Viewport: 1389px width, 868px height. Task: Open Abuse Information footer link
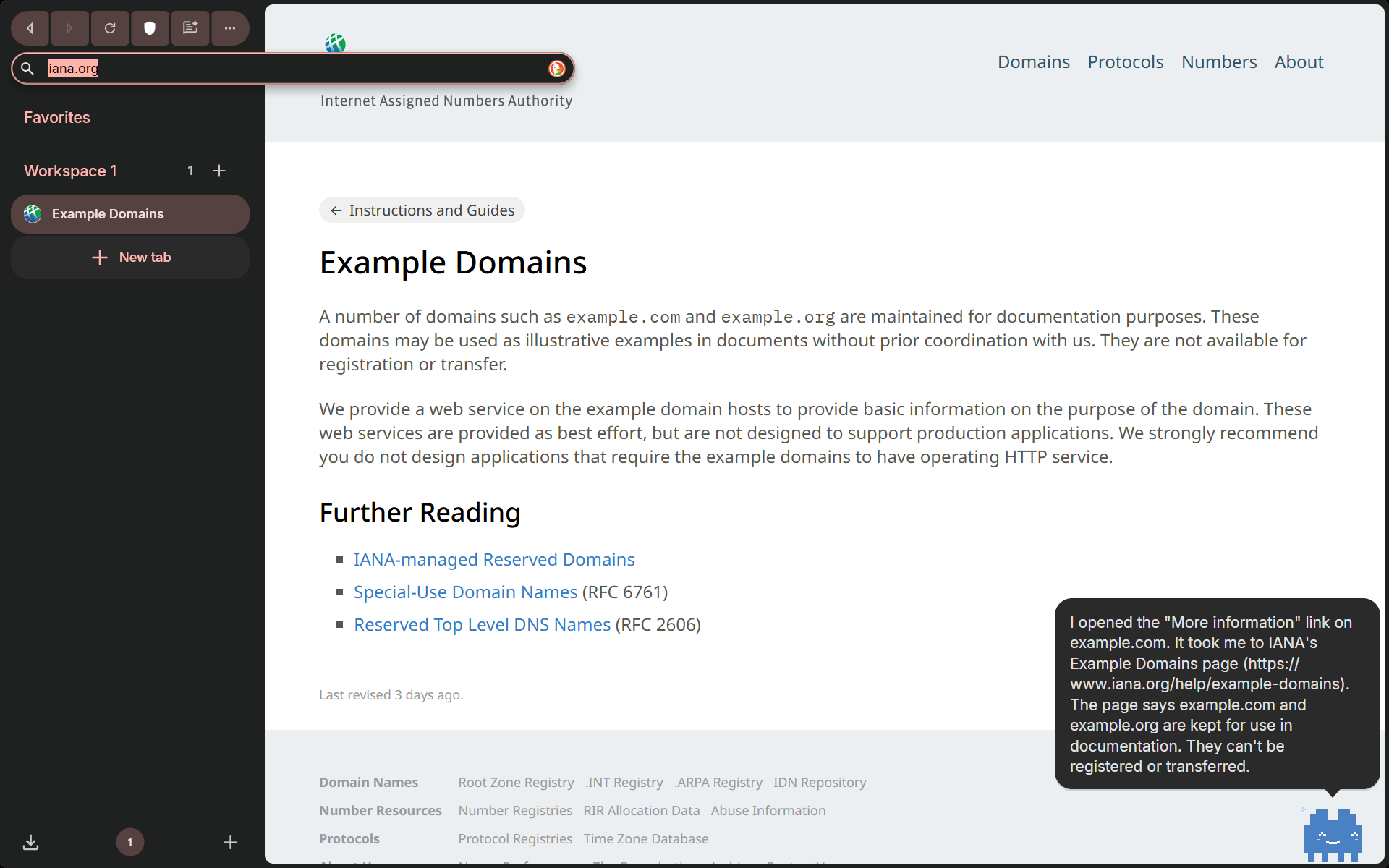coord(768,811)
